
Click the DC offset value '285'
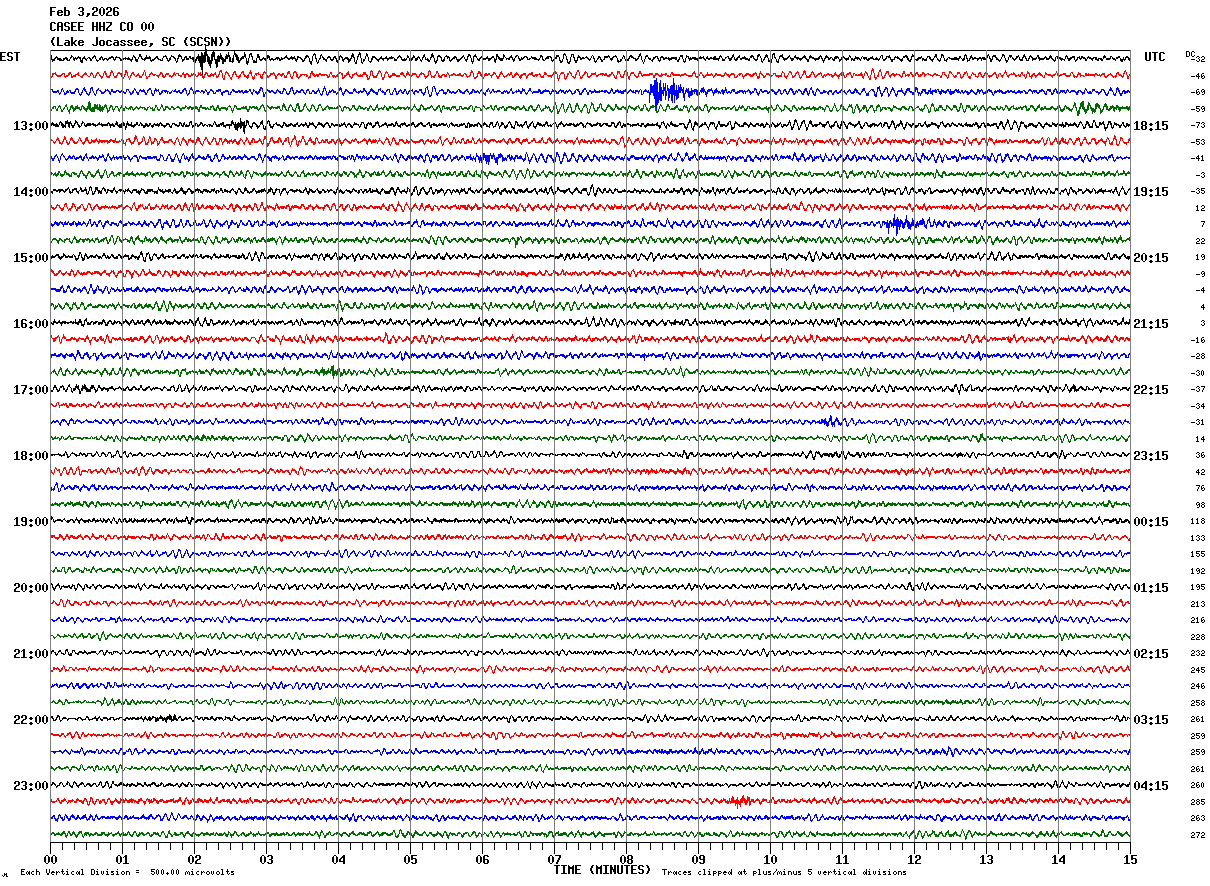(x=1198, y=802)
